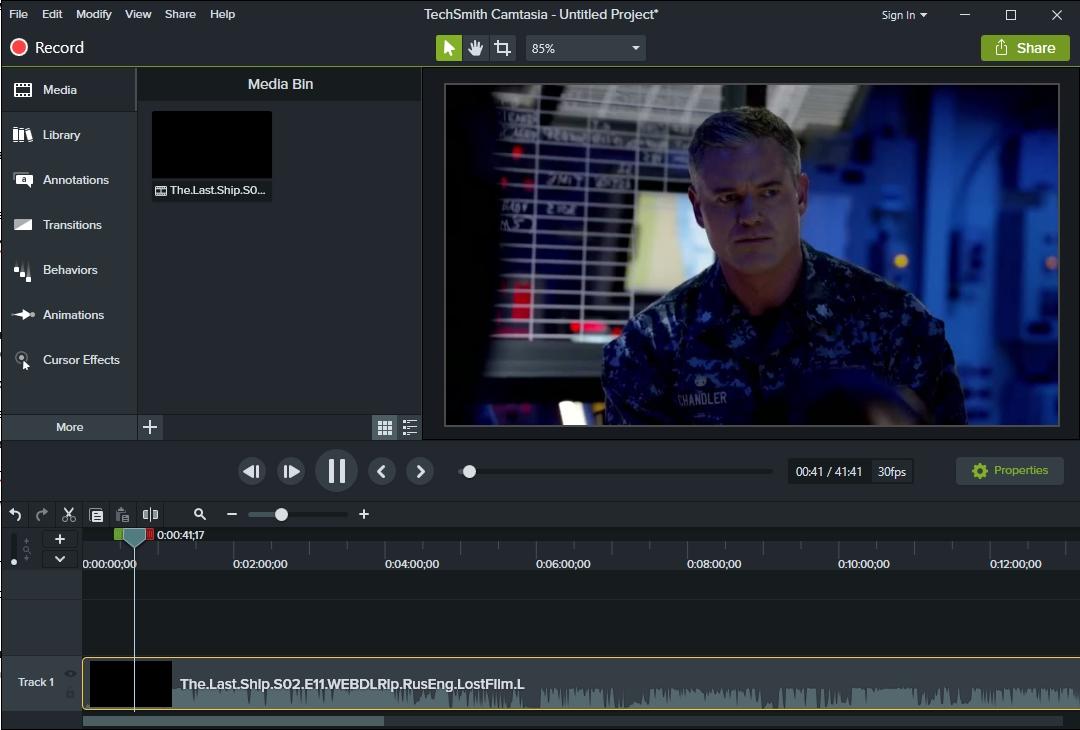Click the green Share button
This screenshot has width=1080, height=730.
tap(1025, 48)
